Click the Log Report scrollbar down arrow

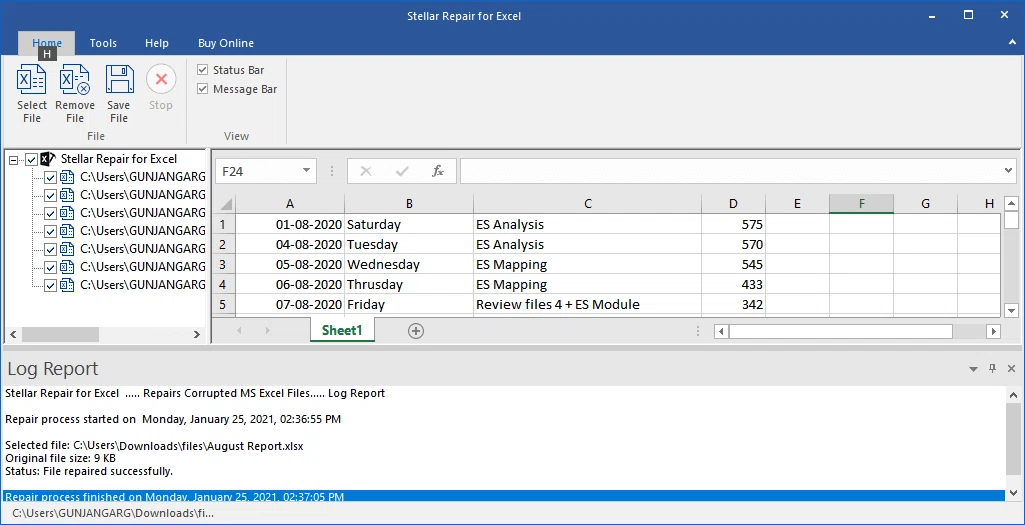[x=1015, y=493]
